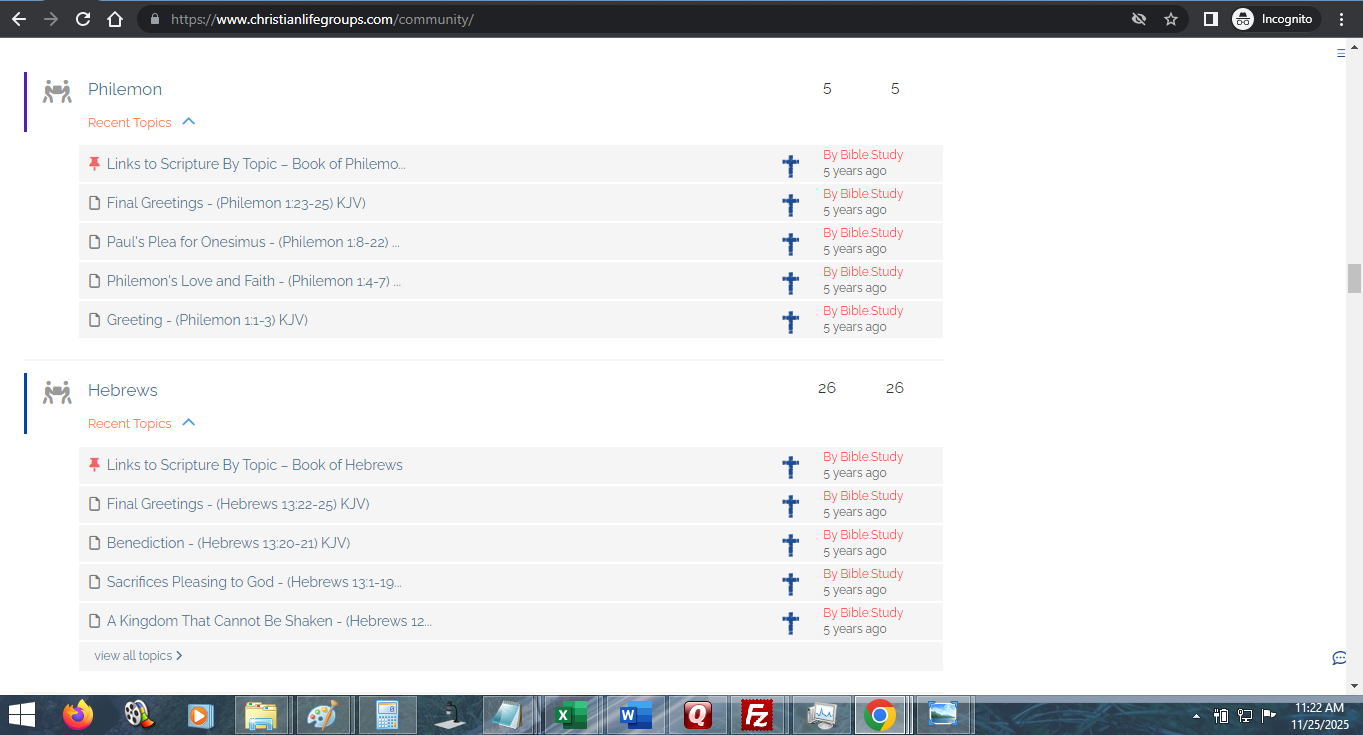Image resolution: width=1363 pixels, height=735 pixels.
Task: Collapse Recent Topics under Philemon
Action: coord(189,122)
